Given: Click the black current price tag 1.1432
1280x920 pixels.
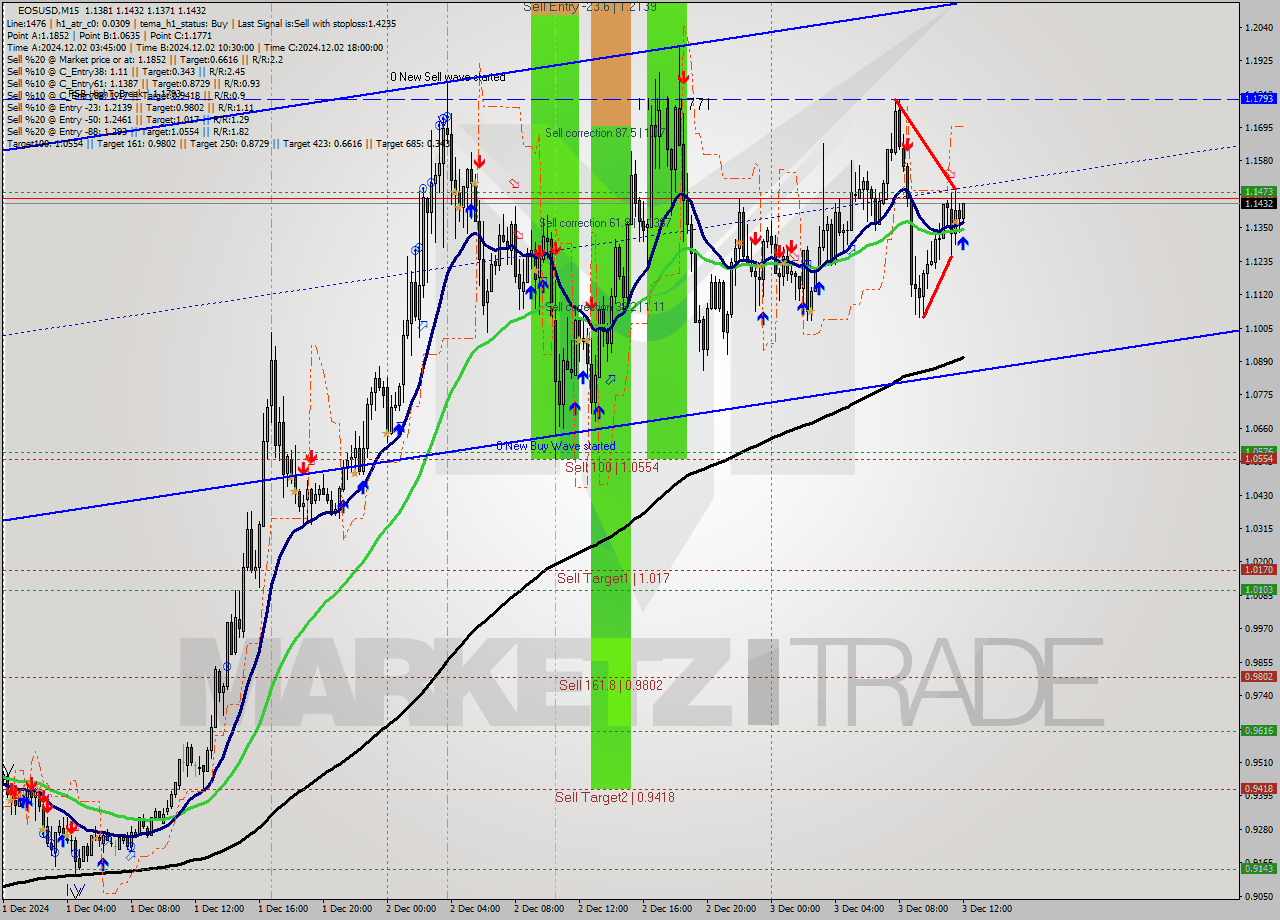Looking at the screenshot, I should pyautogui.click(x=1258, y=203).
